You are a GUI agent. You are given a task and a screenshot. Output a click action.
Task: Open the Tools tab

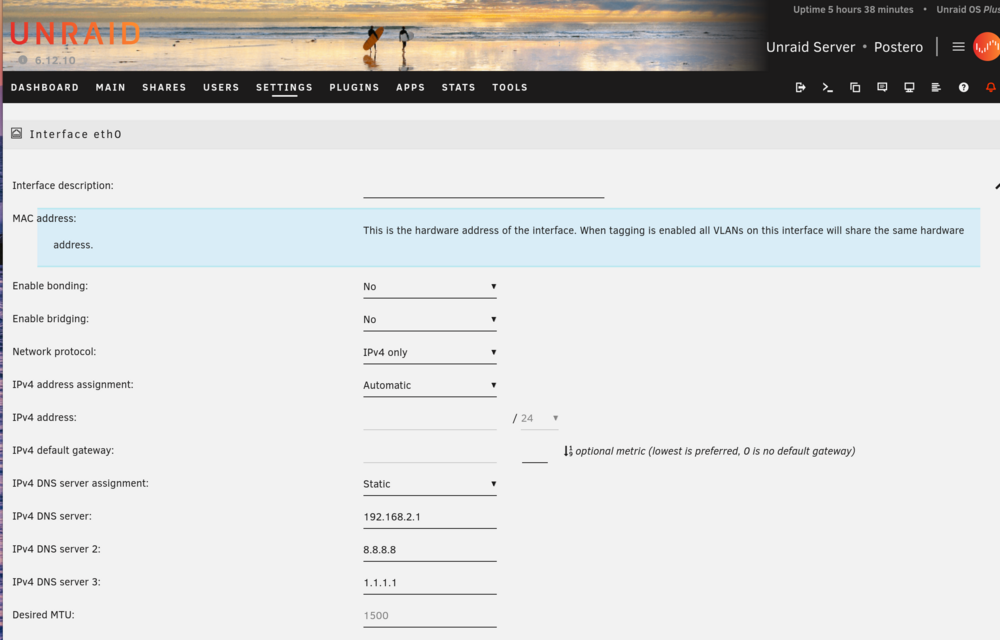point(510,87)
